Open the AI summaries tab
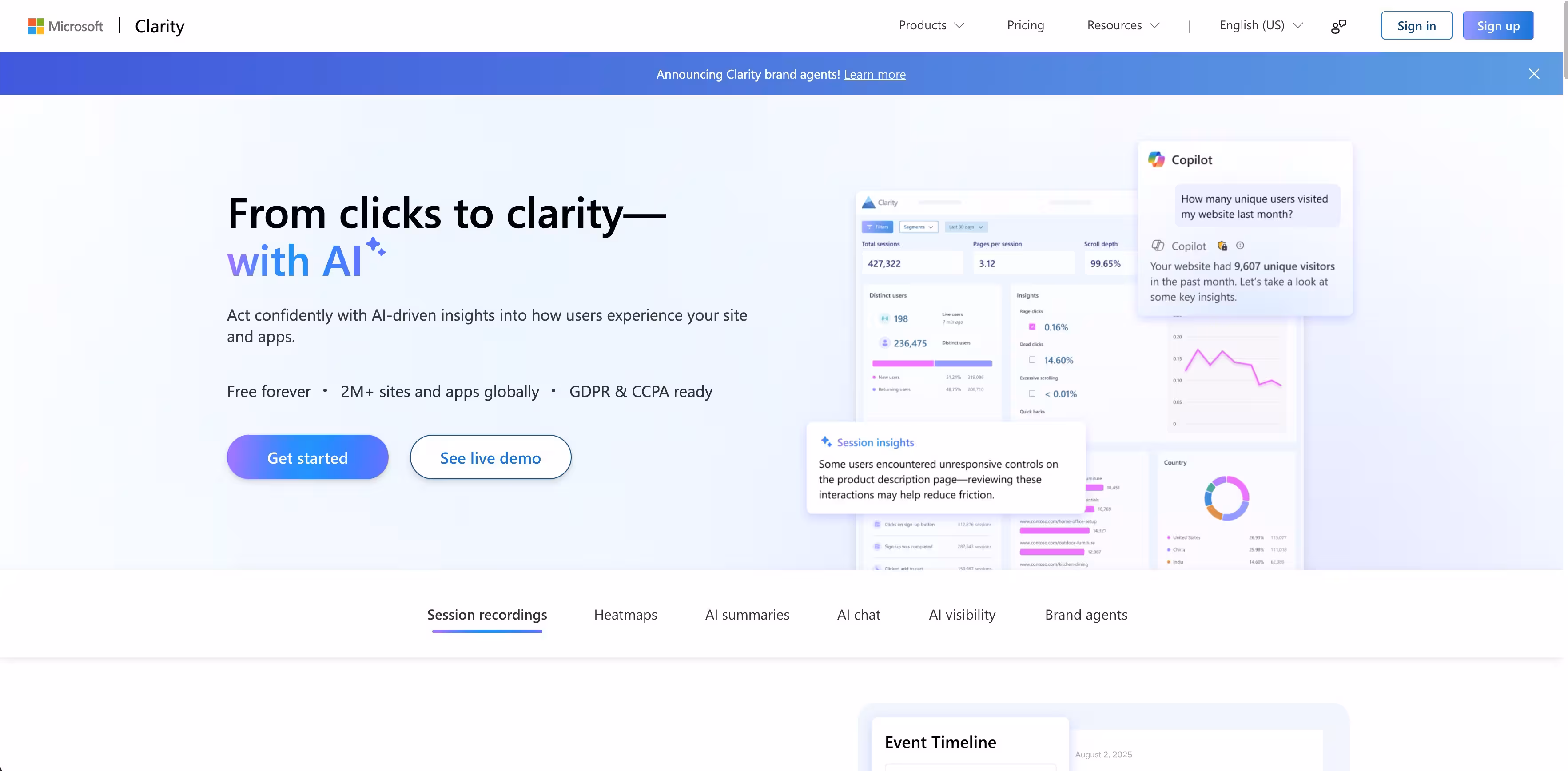 (x=747, y=615)
